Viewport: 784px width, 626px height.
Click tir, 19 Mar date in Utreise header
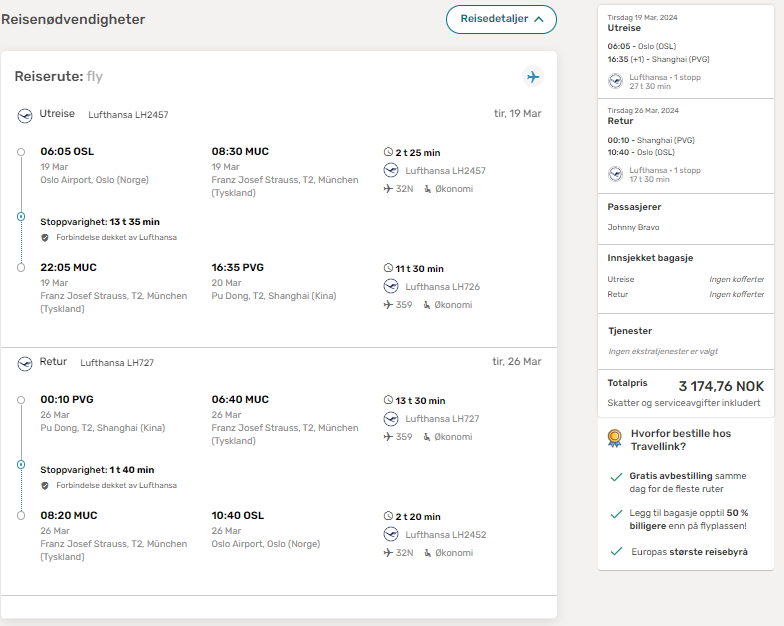[518, 114]
